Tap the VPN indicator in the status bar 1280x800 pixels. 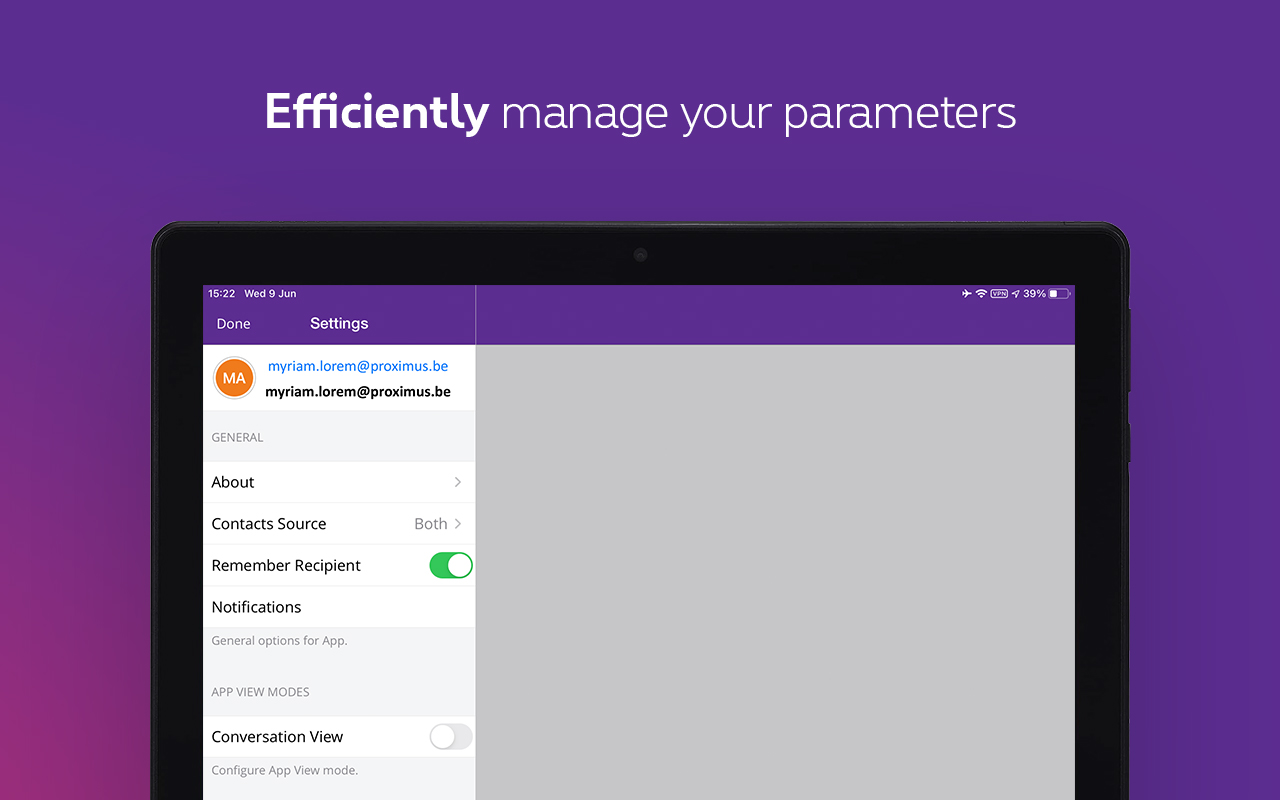(x=998, y=293)
